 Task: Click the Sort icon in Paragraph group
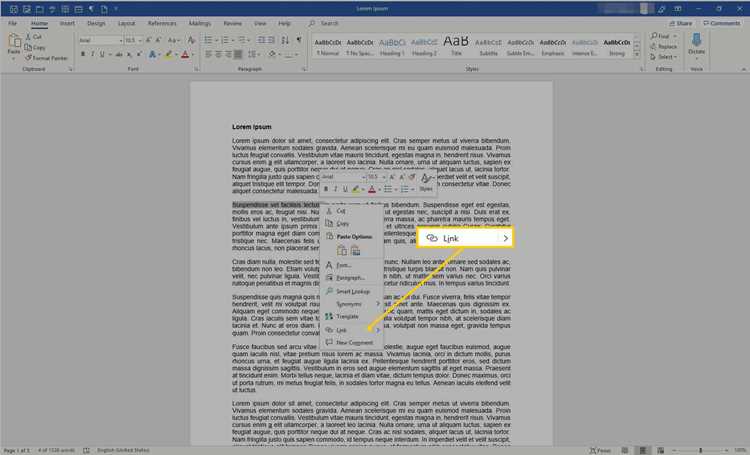(x=285, y=40)
